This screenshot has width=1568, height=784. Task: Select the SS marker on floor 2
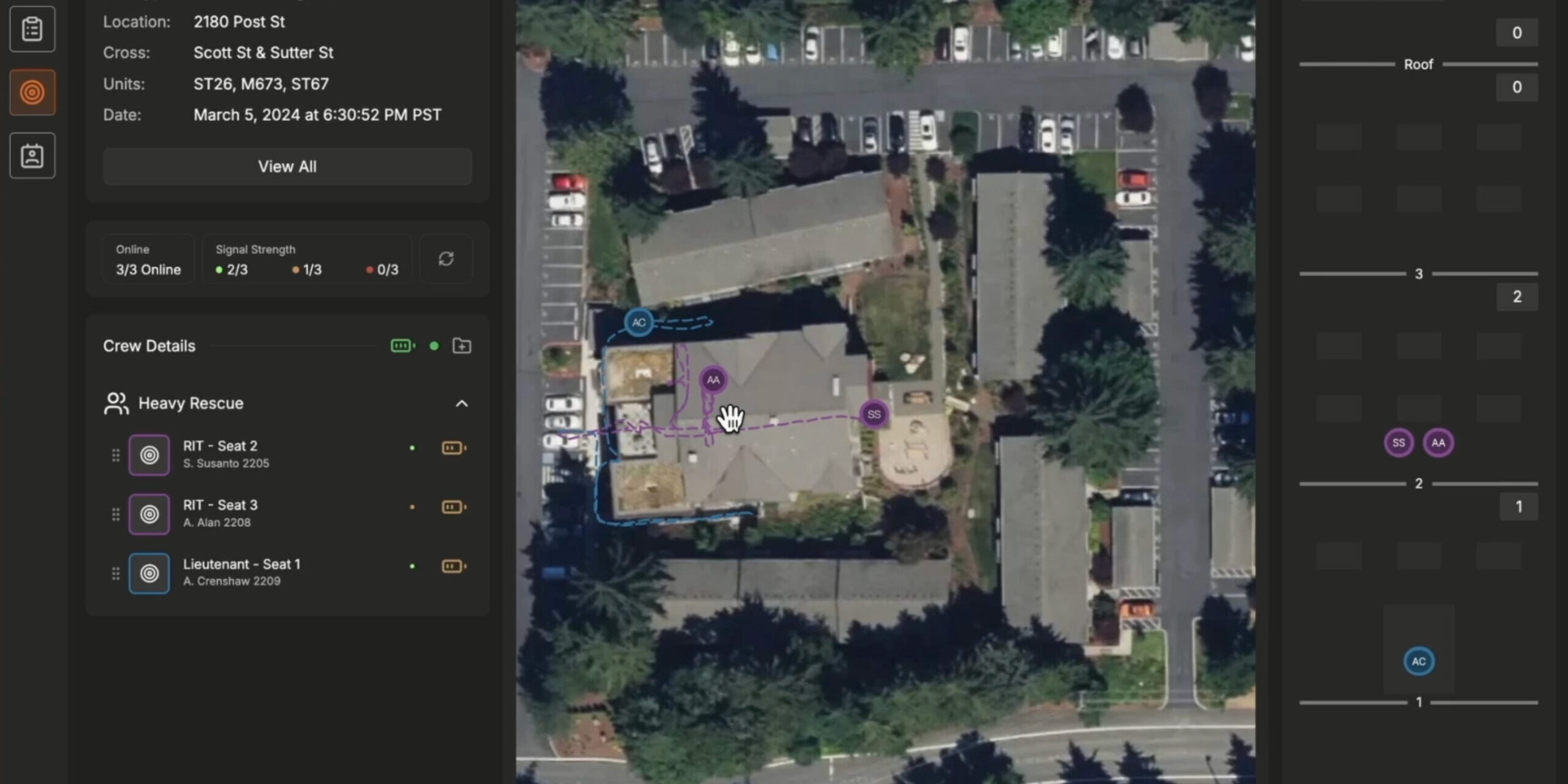point(1398,443)
